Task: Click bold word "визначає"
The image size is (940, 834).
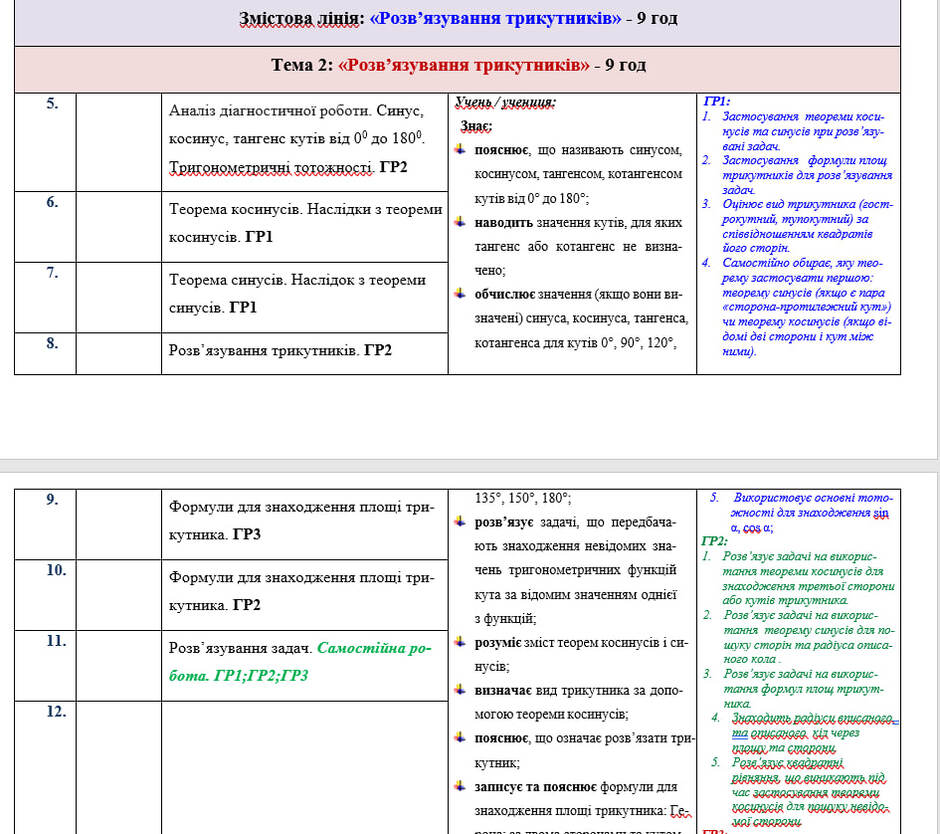Action: (x=503, y=691)
